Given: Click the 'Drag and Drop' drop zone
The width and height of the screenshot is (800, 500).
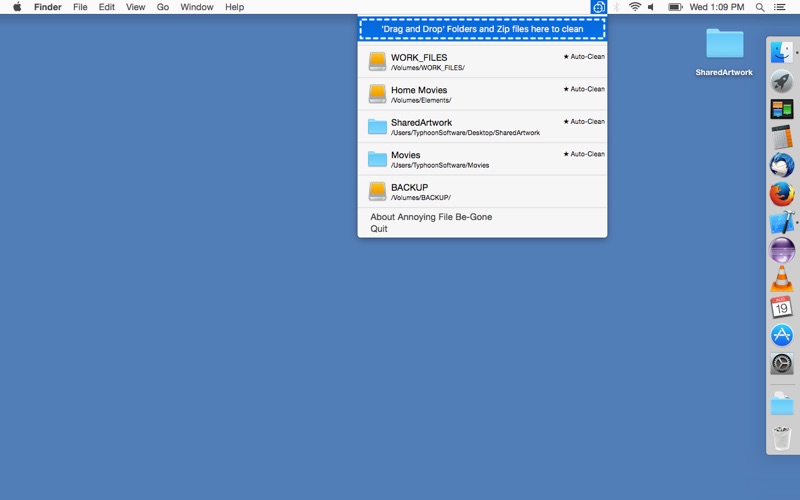Looking at the screenshot, I should (x=482, y=29).
